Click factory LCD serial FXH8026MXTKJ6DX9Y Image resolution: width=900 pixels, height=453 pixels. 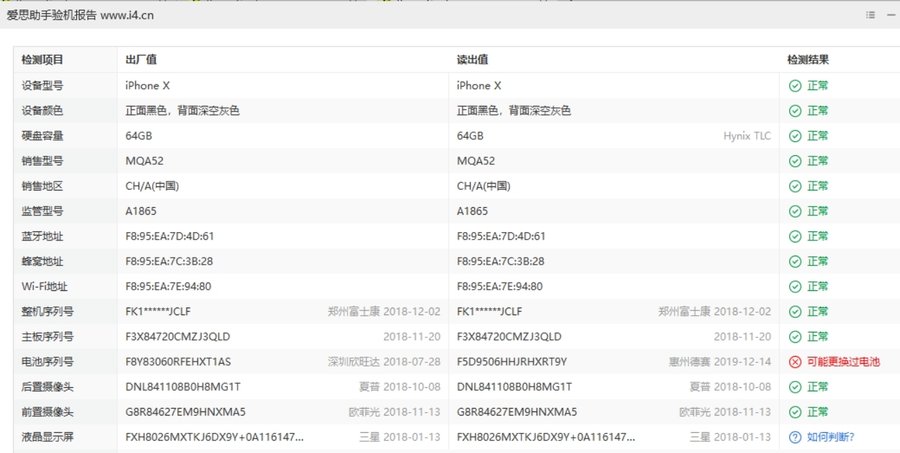pyautogui.click(x=214, y=437)
